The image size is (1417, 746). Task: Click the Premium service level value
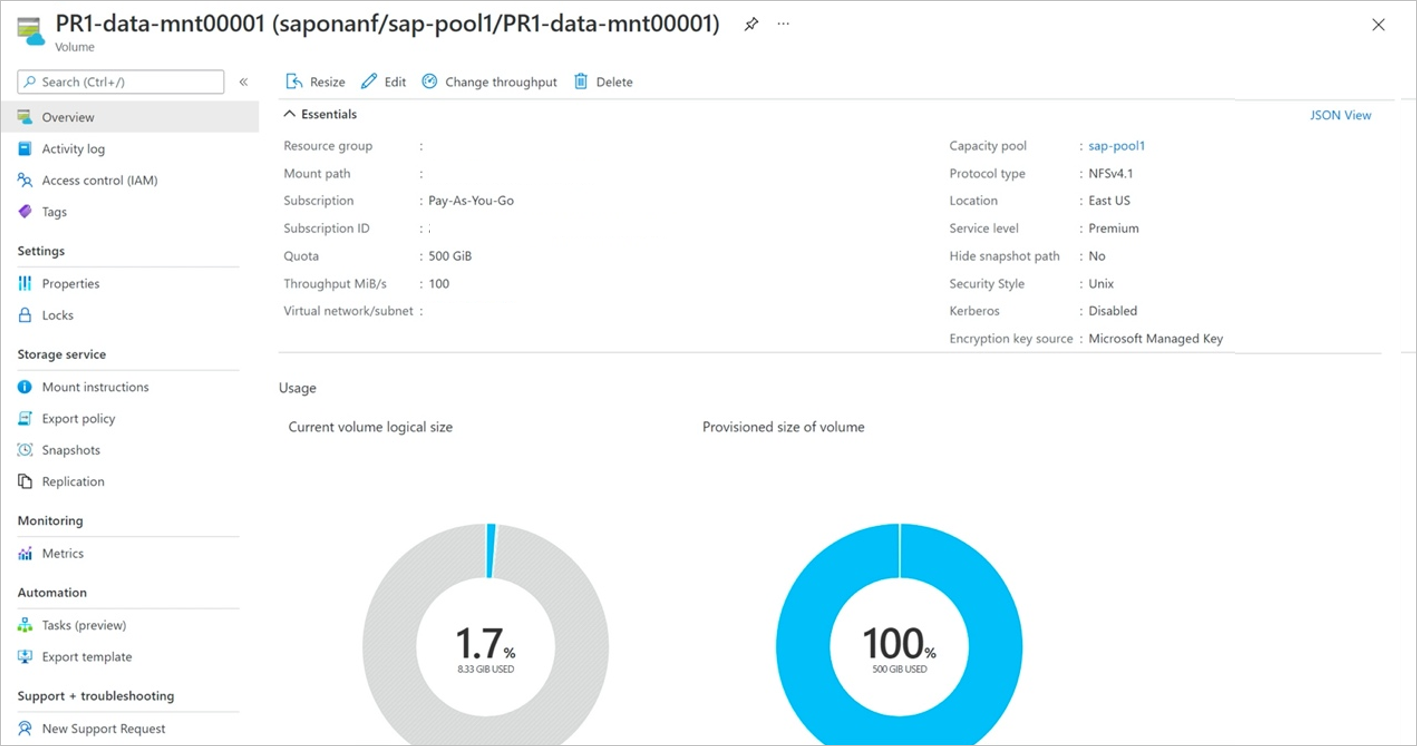click(1113, 229)
